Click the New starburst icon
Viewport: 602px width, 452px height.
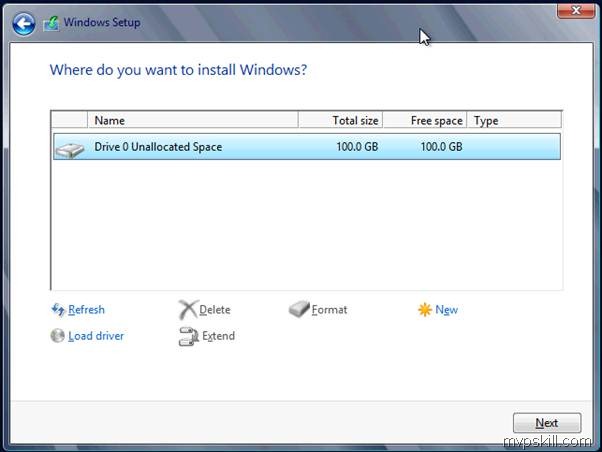click(425, 310)
